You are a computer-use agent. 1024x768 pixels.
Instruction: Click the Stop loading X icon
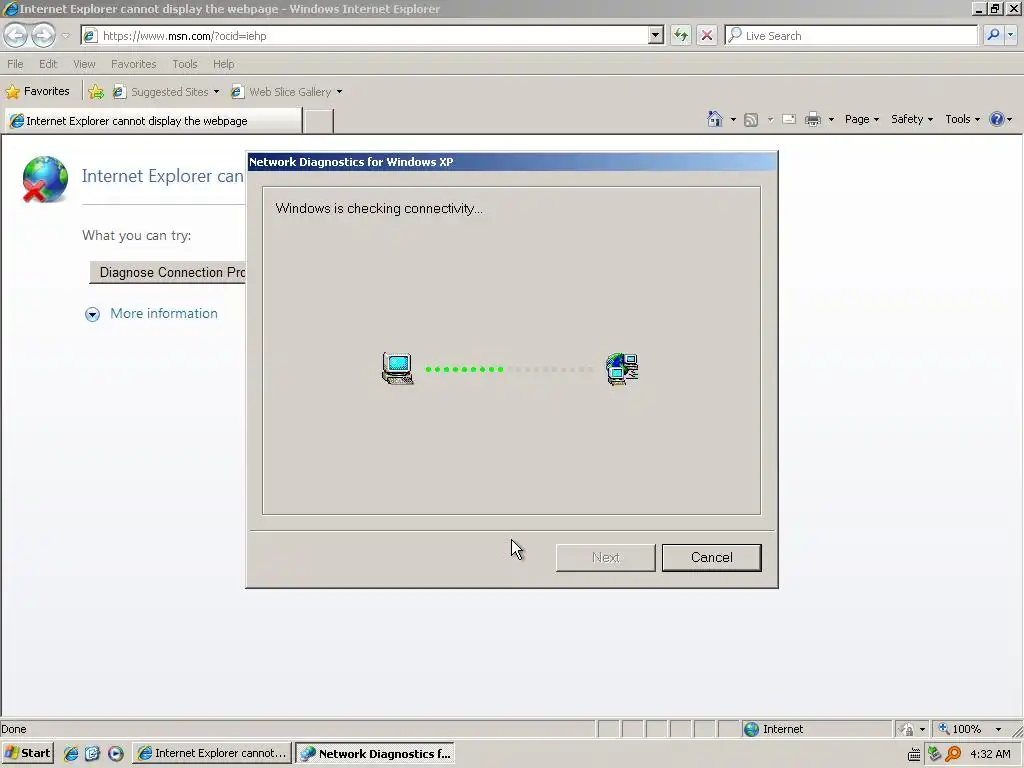click(707, 35)
